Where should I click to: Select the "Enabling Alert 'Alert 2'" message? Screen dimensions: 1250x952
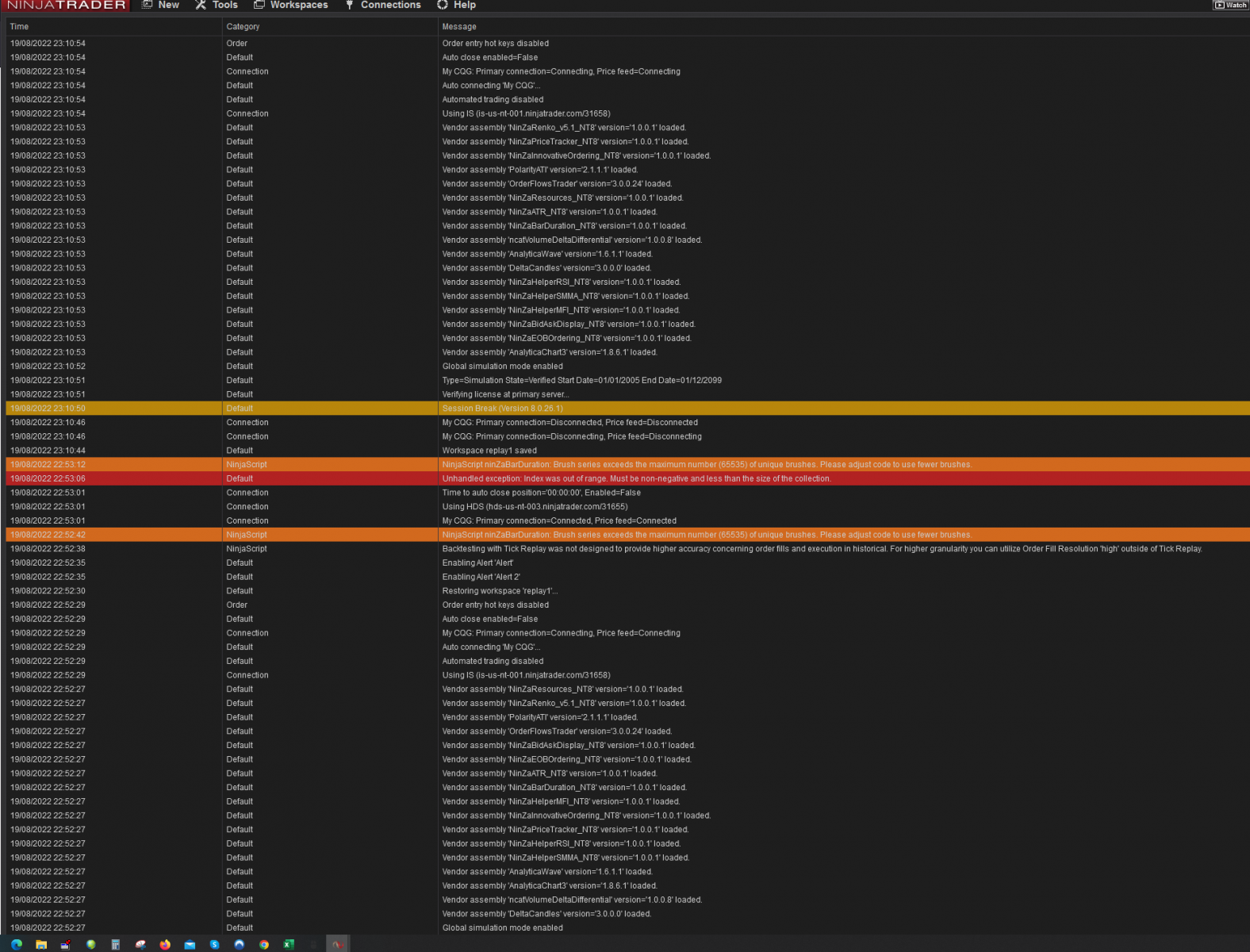481,577
